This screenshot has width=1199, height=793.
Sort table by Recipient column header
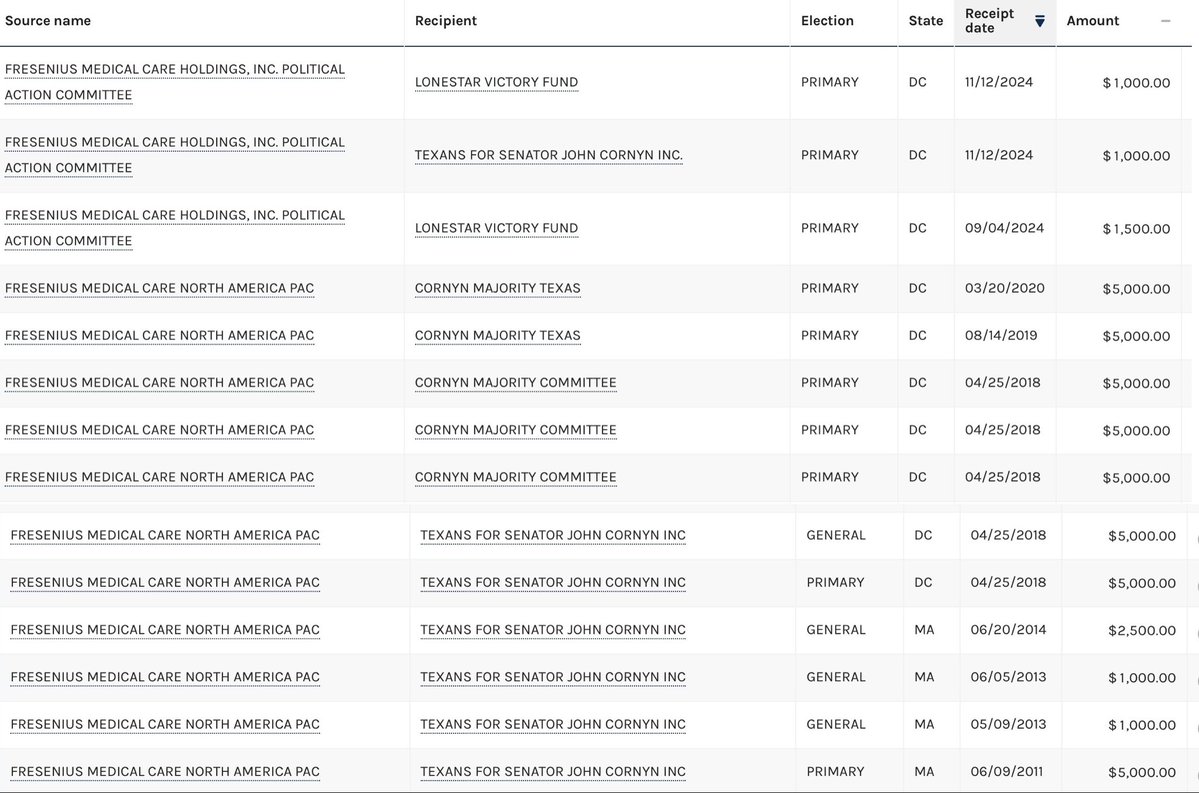(x=445, y=21)
